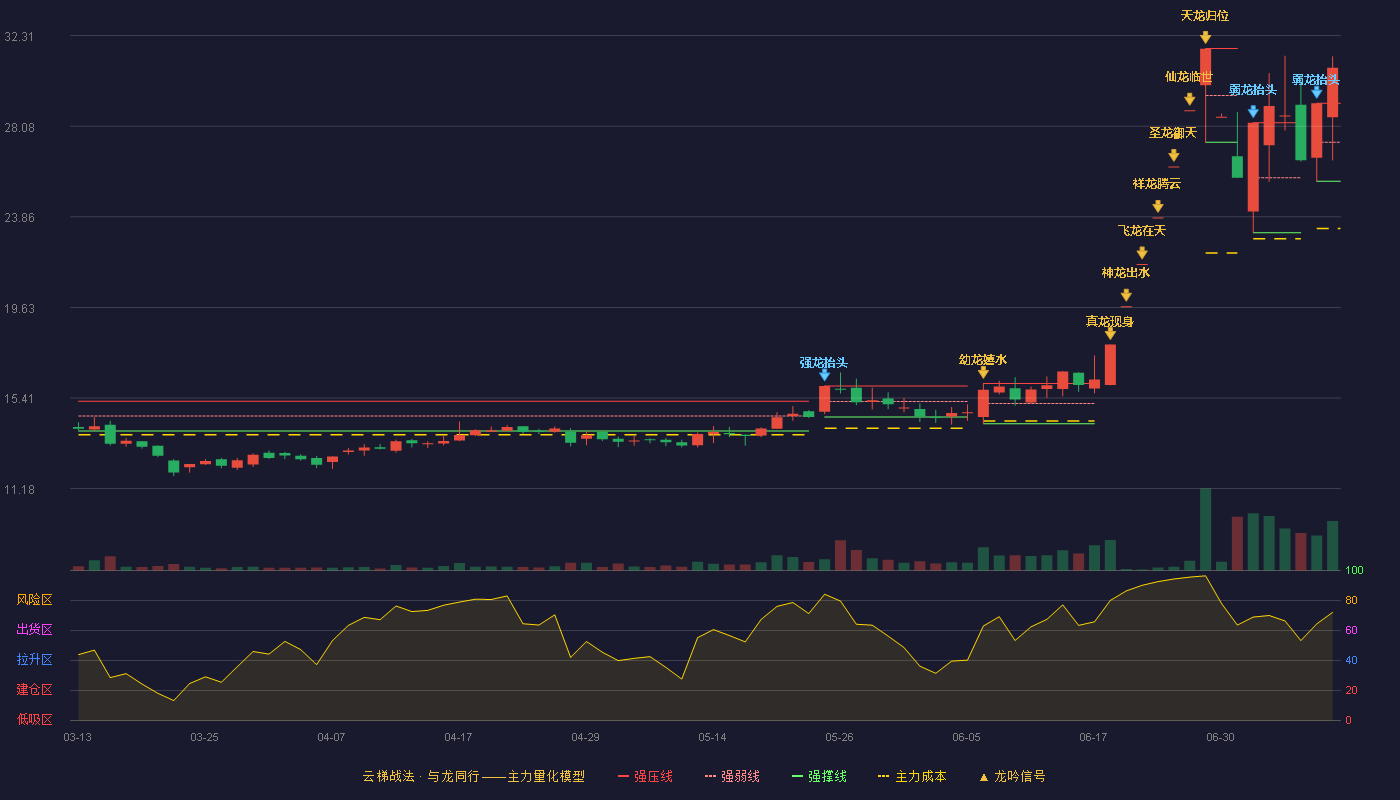
Task: Click the 真龙现身 signal label
Action: click(x=1110, y=322)
